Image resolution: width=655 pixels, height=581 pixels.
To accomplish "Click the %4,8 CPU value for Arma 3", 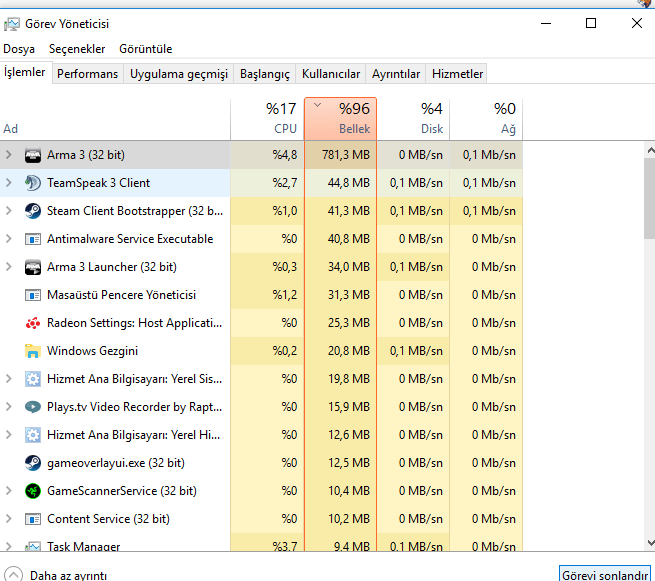I will tap(285, 155).
